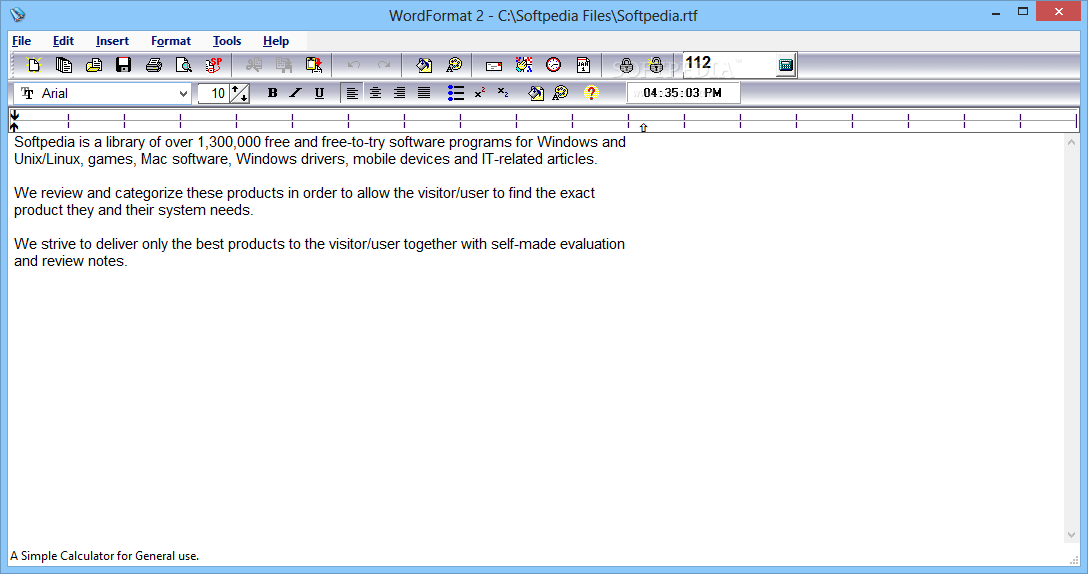1088x574 pixels.
Task: Expand the Arial font dropdown
Action: tap(183, 94)
